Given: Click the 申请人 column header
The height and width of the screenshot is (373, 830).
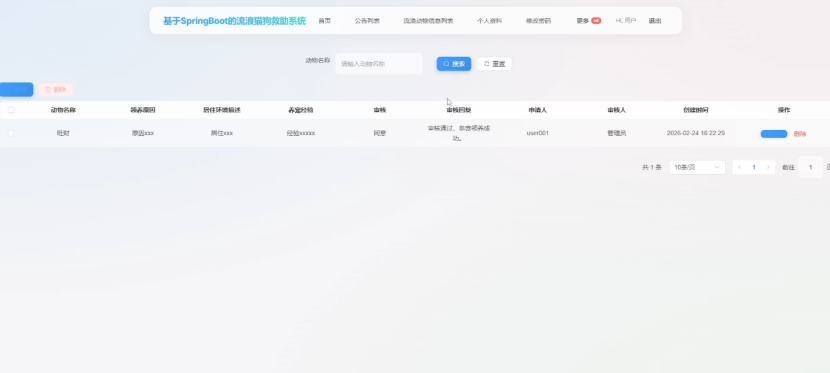Looking at the screenshot, I should tap(537, 110).
